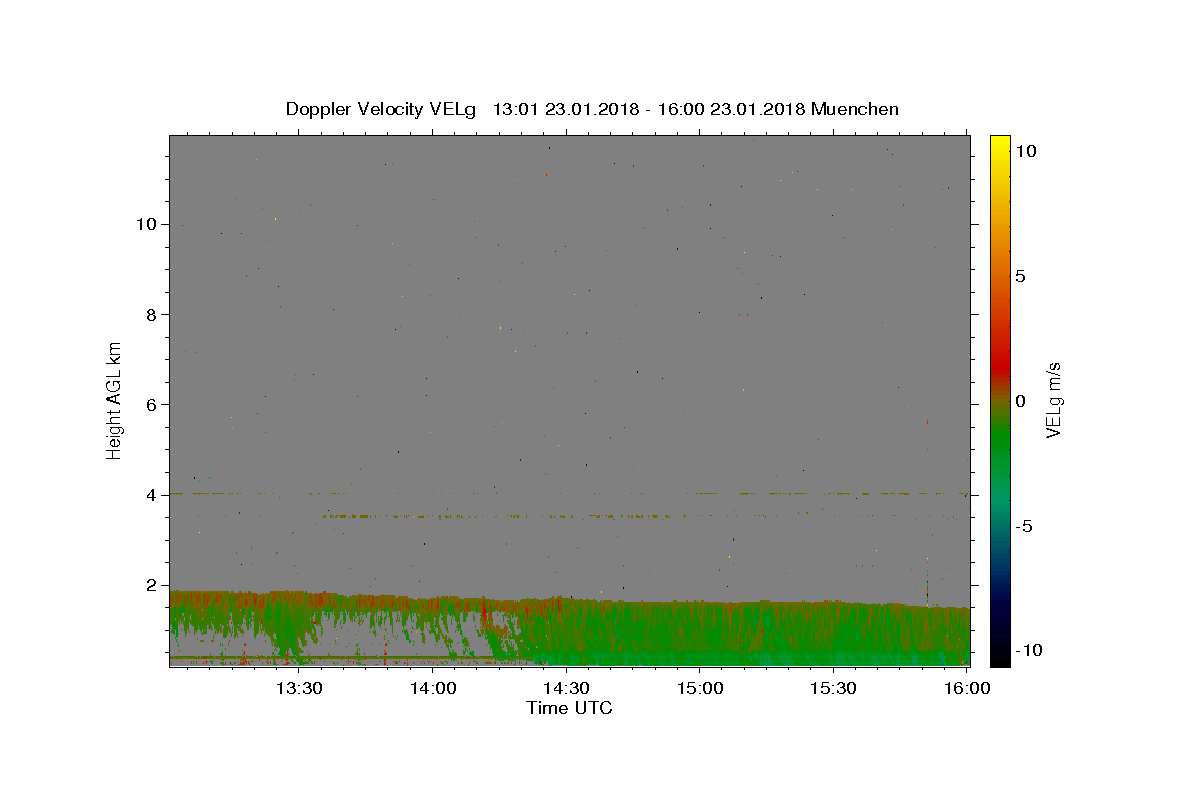Click the colorbar tick label 0
1200x800 pixels.
click(x=1020, y=401)
